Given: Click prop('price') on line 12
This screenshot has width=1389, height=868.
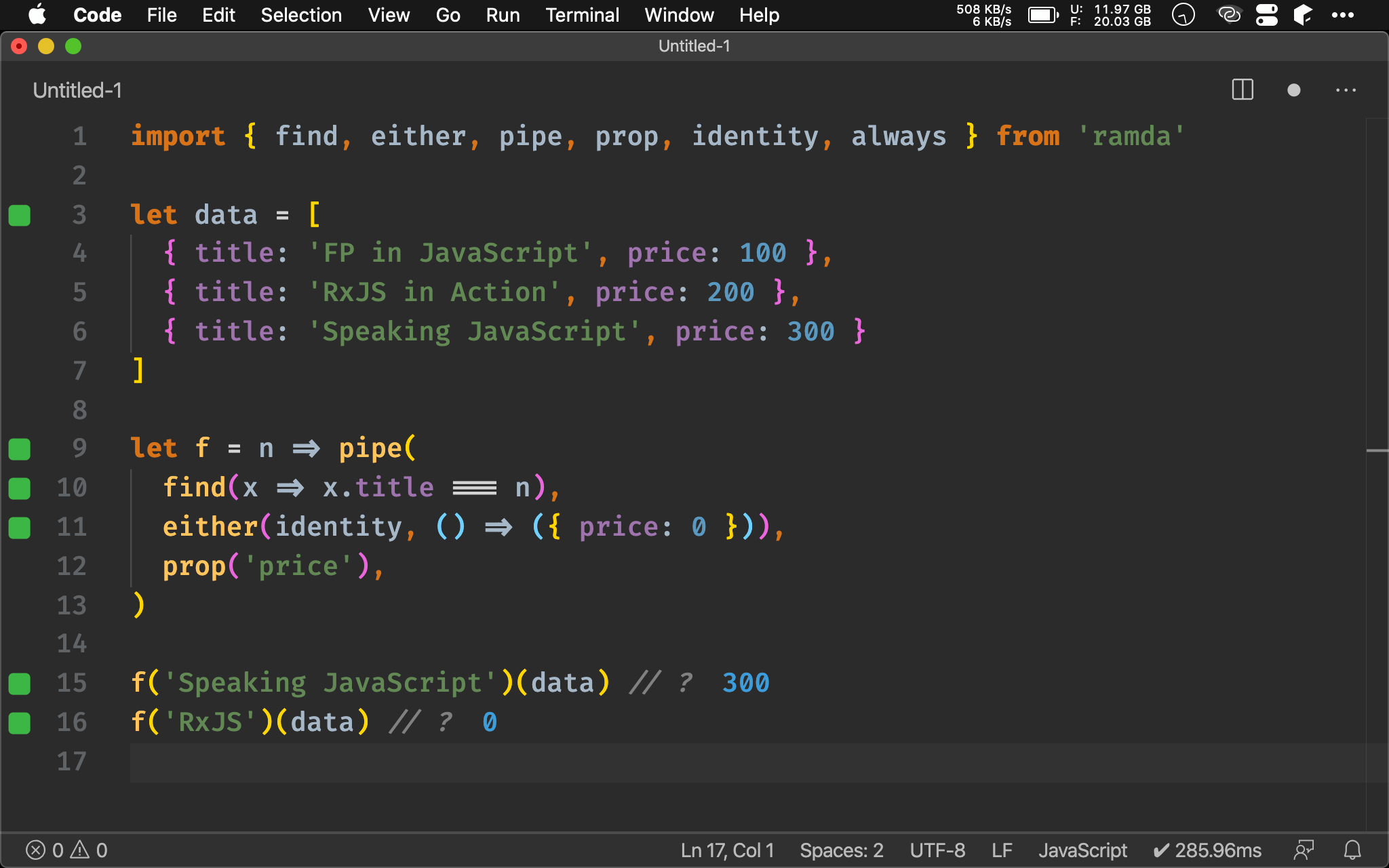Looking at the screenshot, I should point(266,566).
